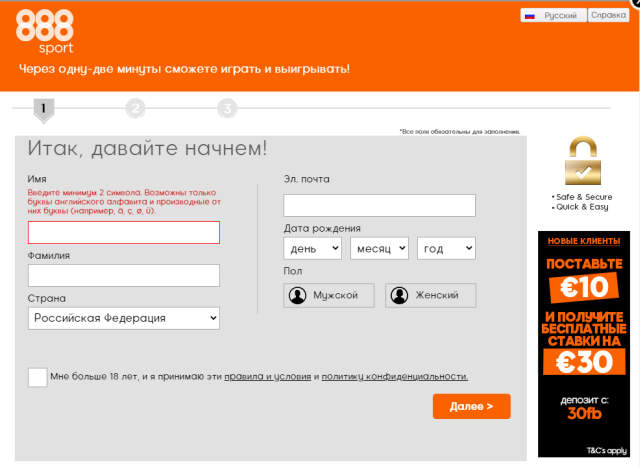
Task: Click the T&C's apply text
Action: 607,450
